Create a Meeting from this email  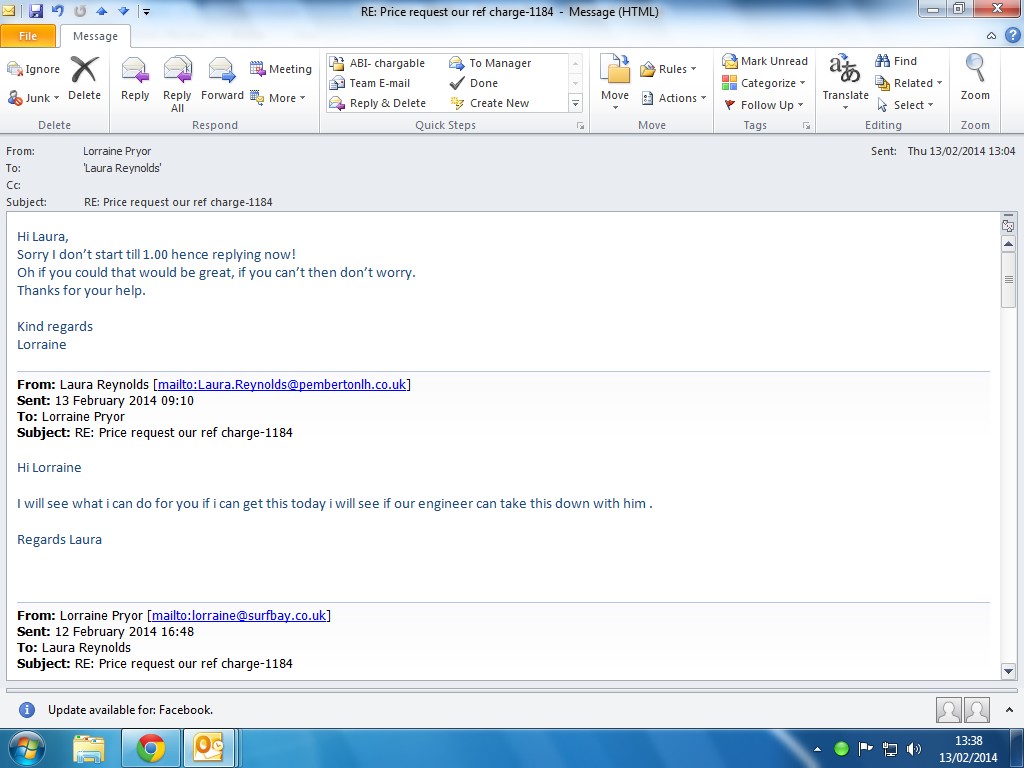point(281,69)
